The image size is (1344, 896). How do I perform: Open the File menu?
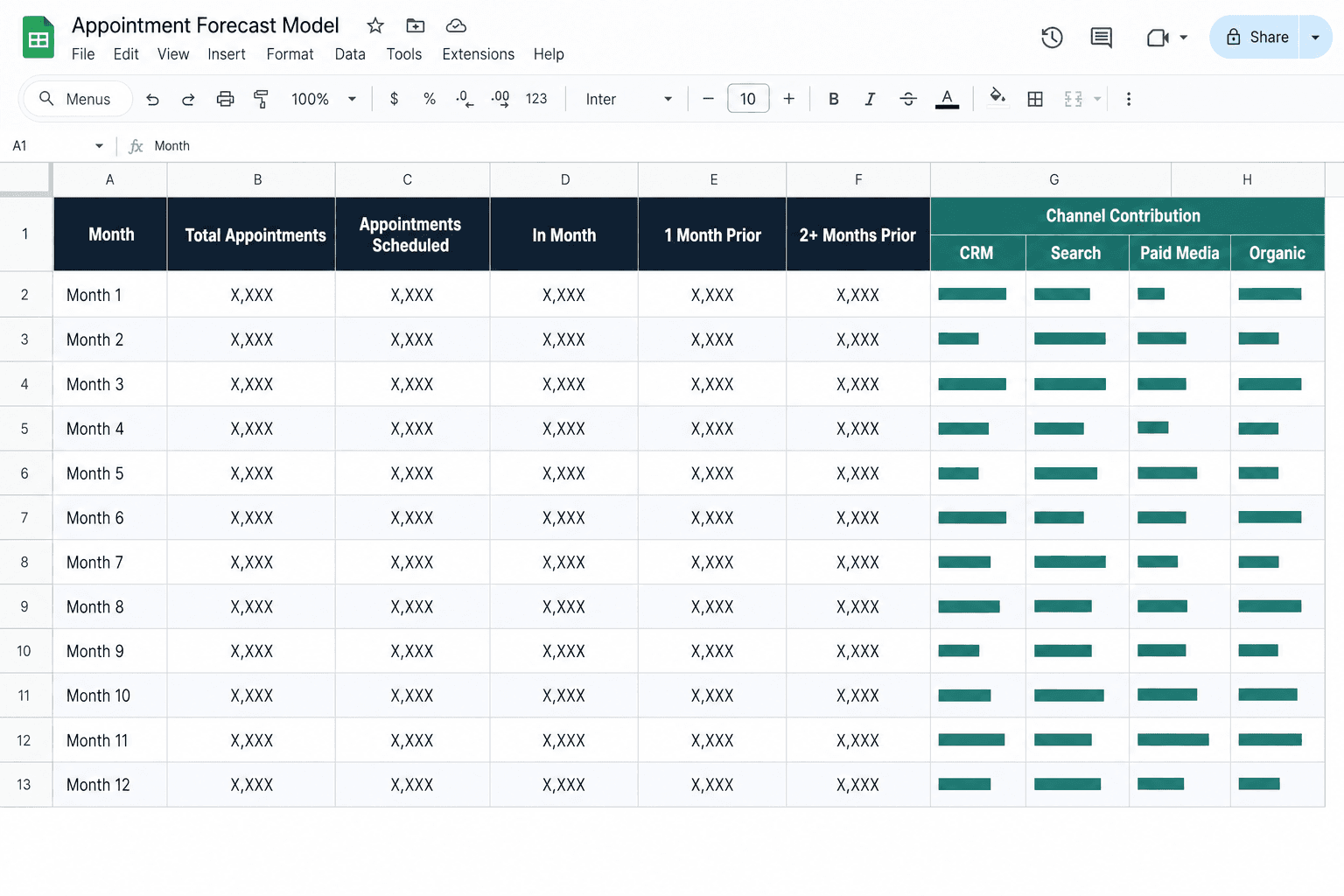coord(83,54)
